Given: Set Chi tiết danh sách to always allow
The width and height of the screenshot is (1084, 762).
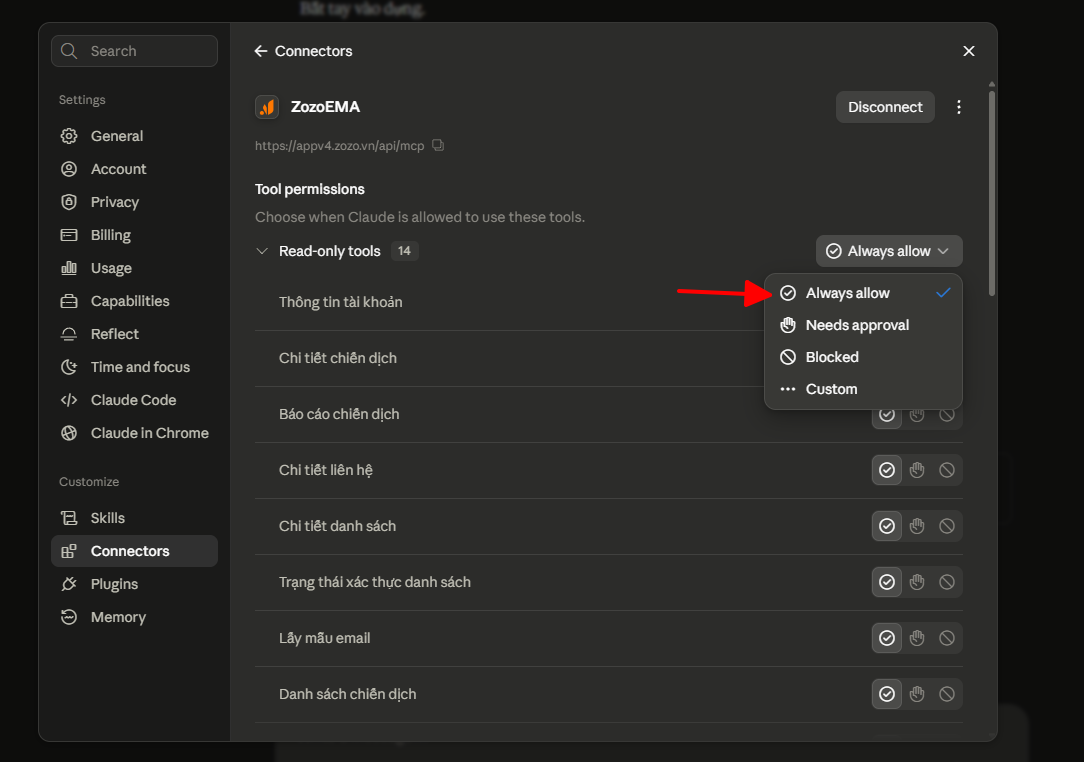Looking at the screenshot, I should click(x=887, y=526).
